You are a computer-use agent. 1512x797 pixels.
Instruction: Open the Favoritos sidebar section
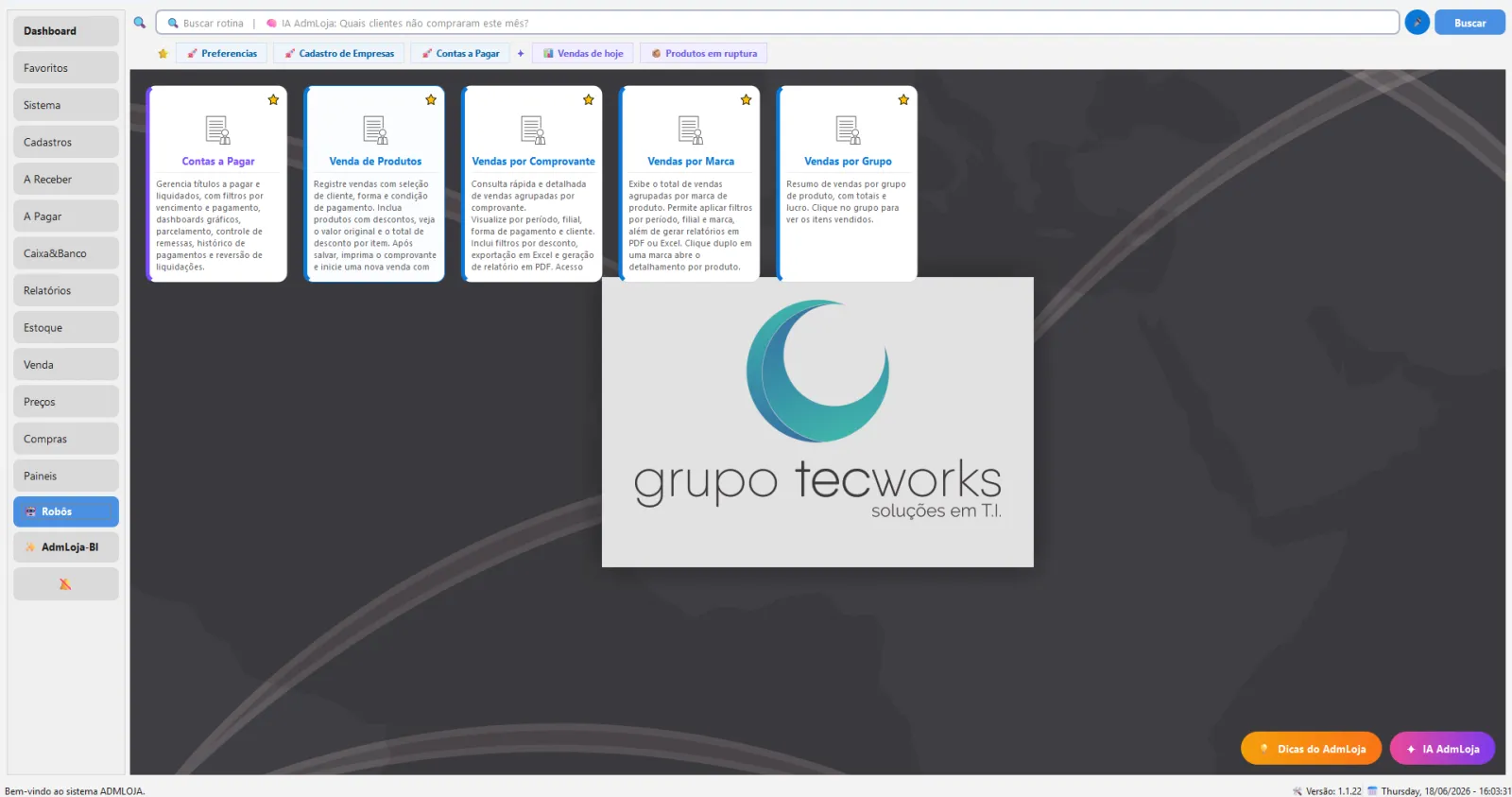(x=66, y=68)
